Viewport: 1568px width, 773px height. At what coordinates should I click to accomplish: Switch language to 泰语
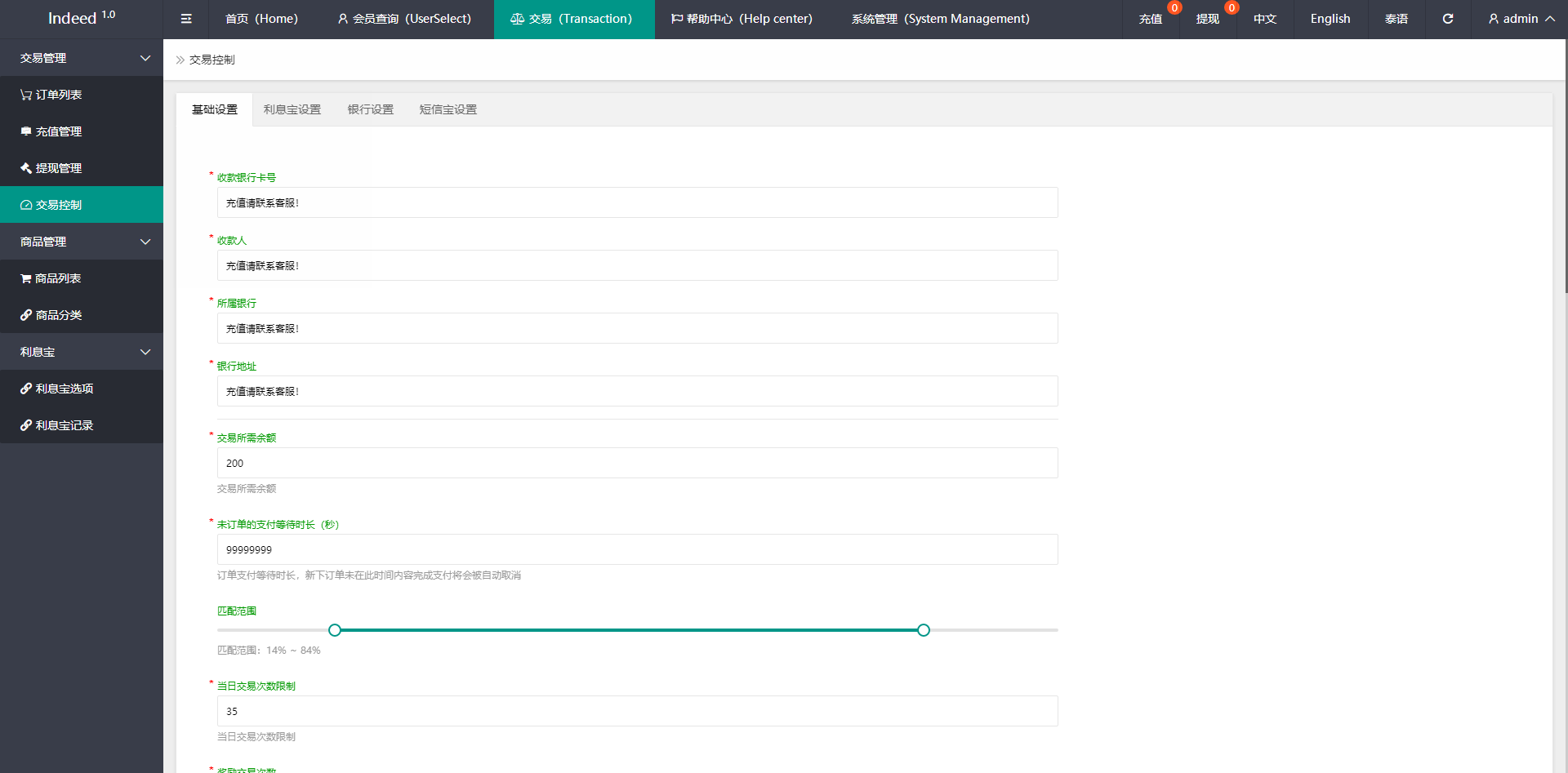[x=1396, y=19]
